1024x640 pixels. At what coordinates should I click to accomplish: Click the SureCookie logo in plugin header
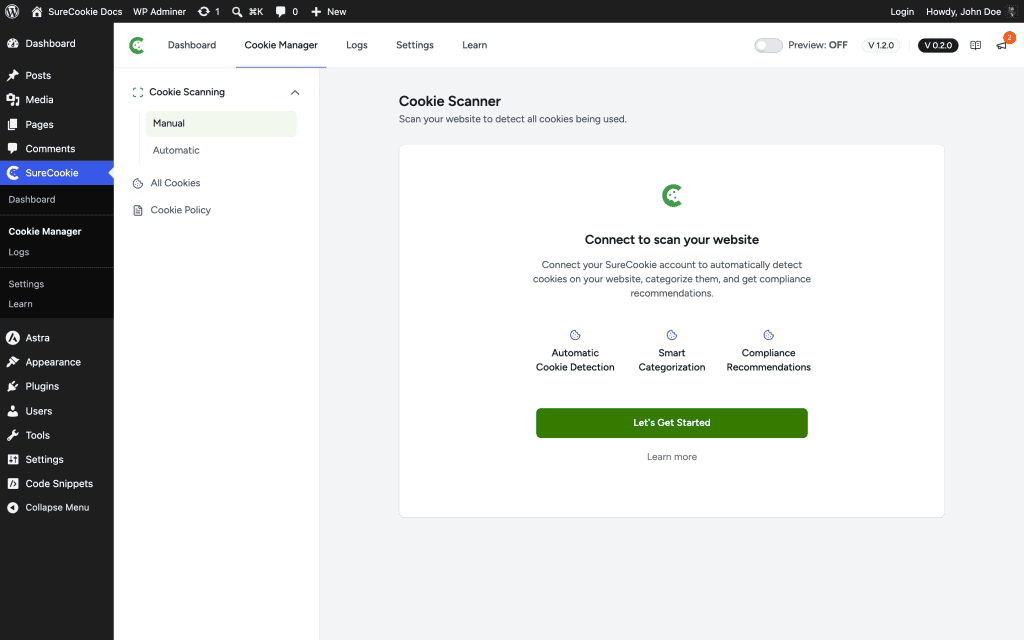click(136, 45)
